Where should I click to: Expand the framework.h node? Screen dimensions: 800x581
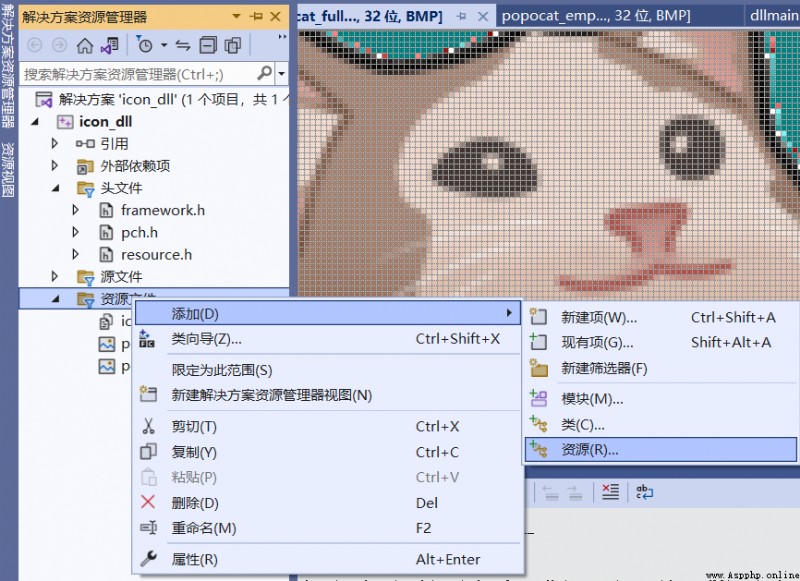[76, 210]
